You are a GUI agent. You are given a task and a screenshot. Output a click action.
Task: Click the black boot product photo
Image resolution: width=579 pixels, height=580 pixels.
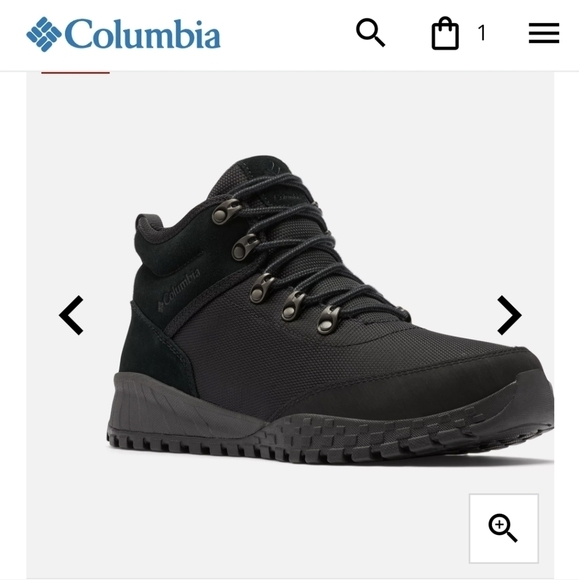click(330, 310)
